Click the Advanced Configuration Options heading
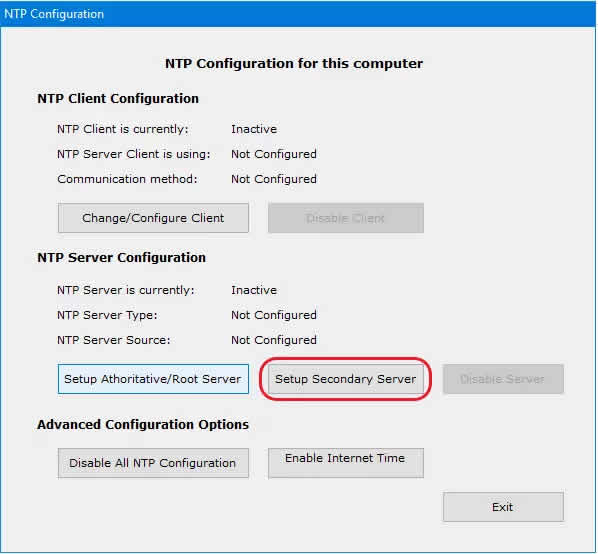Image resolution: width=598 pixels, height=554 pixels. (143, 424)
